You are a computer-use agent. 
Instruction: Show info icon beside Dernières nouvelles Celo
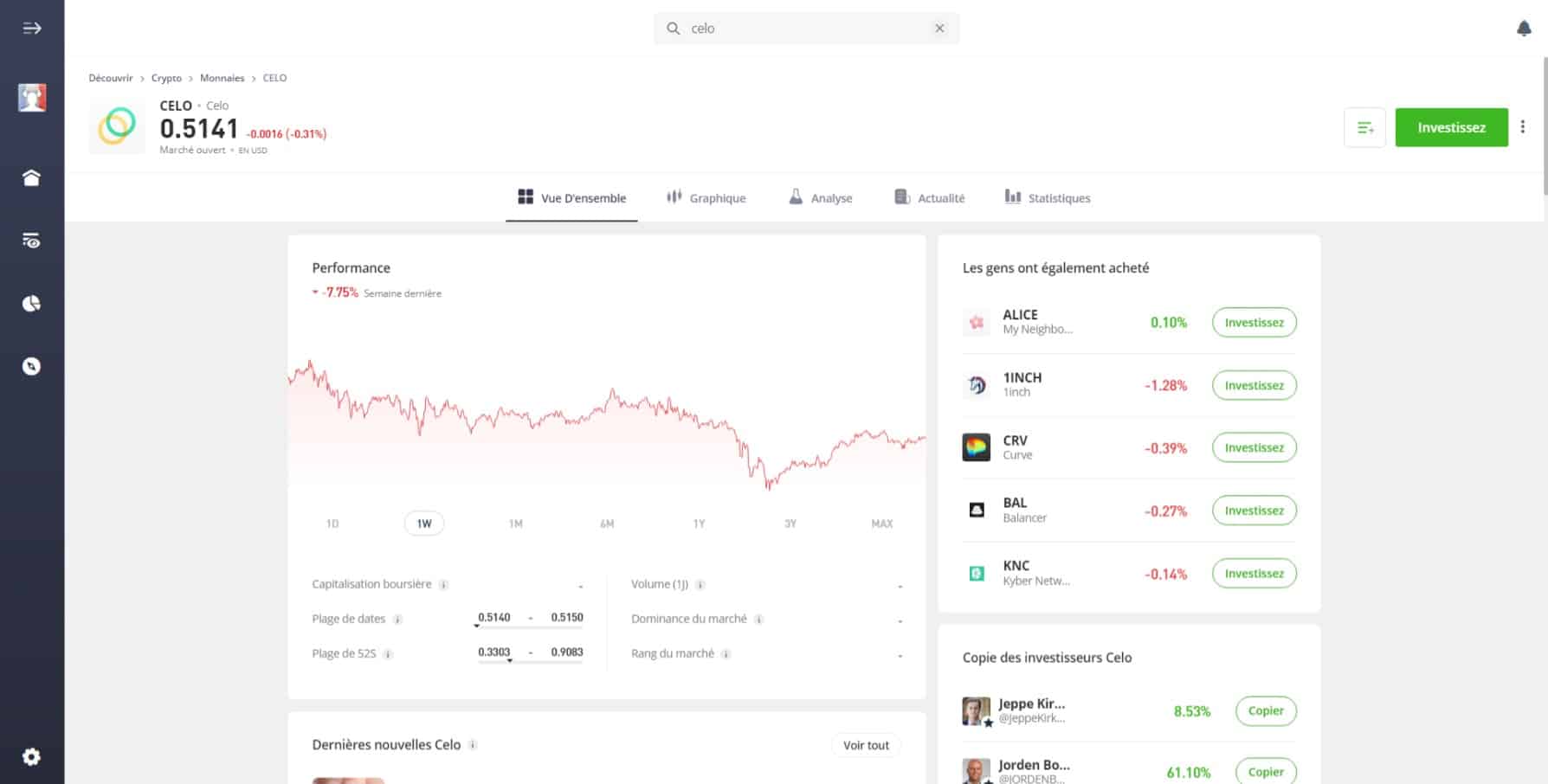[x=473, y=745]
